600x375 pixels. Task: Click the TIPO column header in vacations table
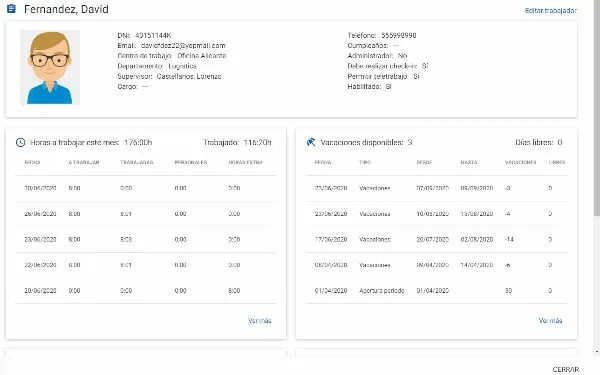click(x=365, y=162)
